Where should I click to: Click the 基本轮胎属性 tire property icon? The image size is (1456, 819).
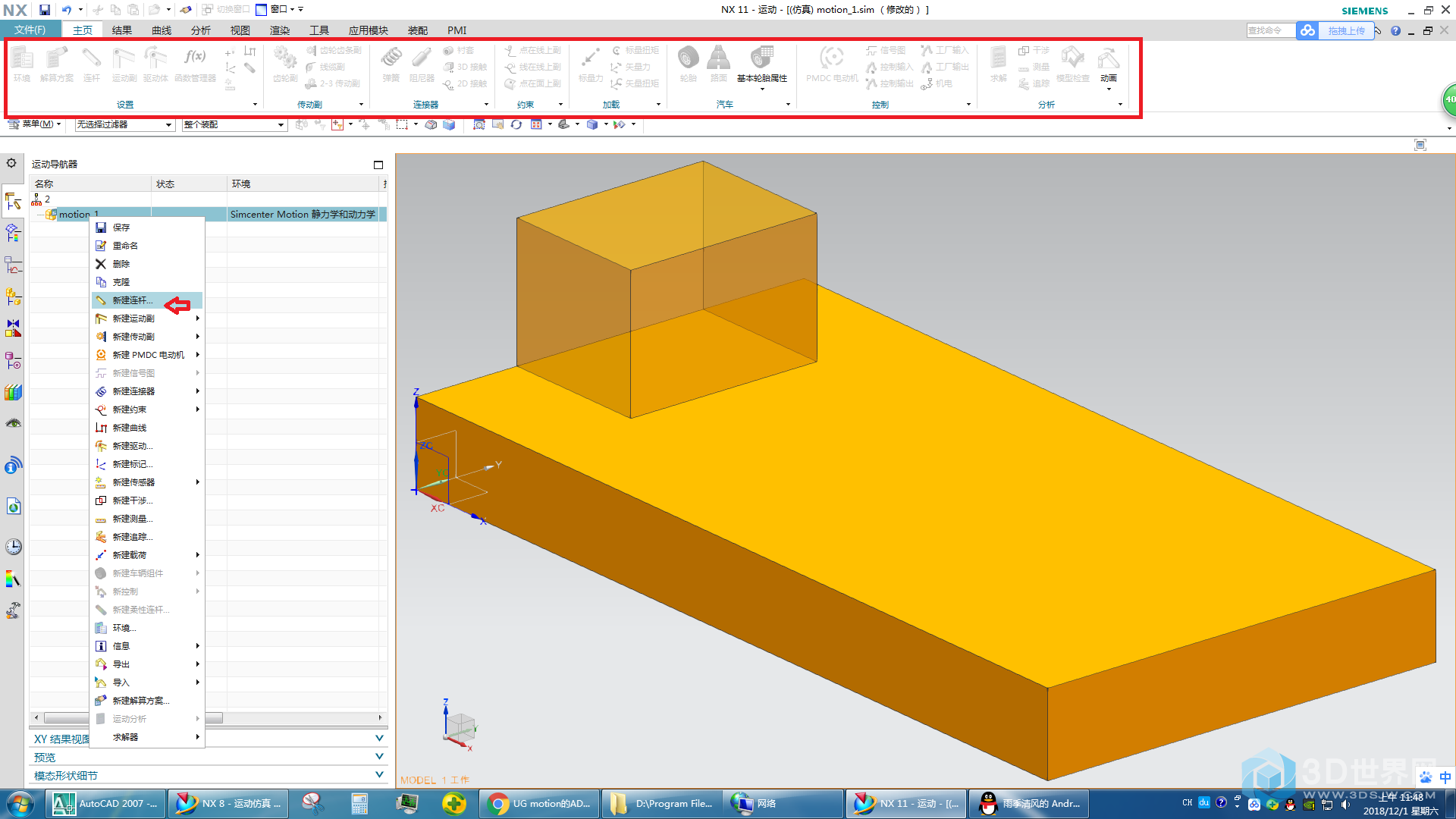(762, 64)
